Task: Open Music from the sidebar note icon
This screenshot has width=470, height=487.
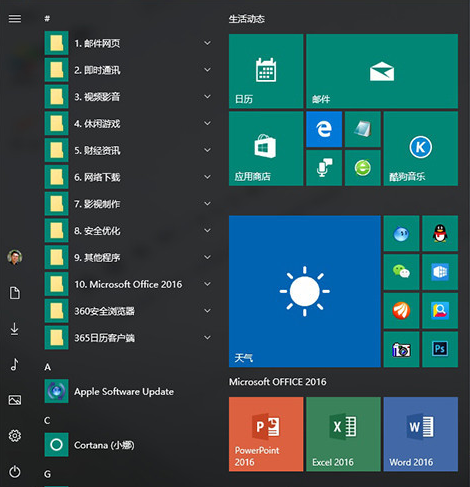Action: (x=15, y=364)
